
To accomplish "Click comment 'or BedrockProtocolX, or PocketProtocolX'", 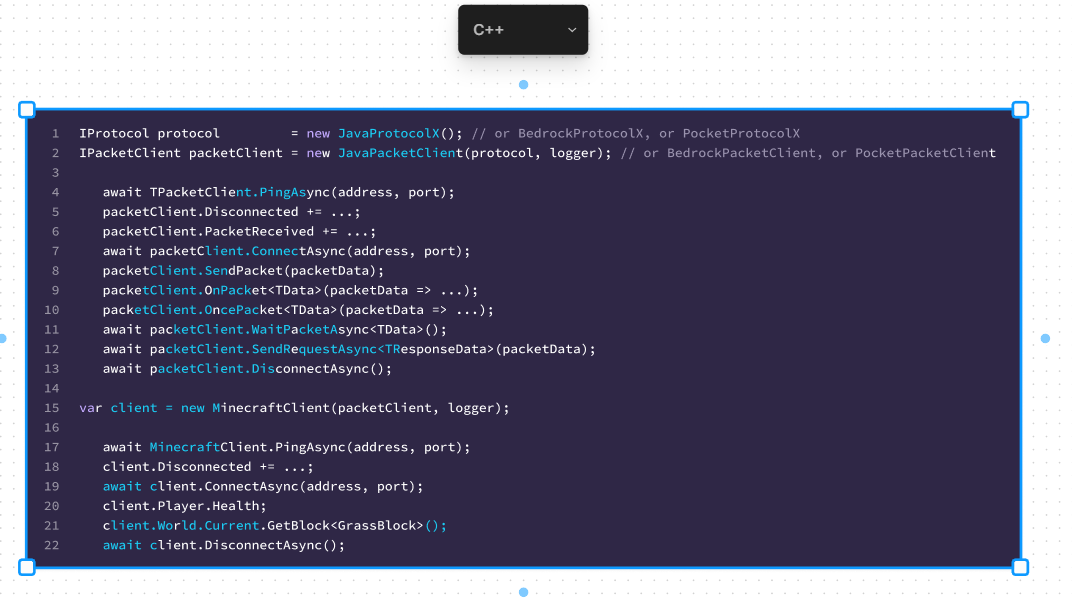I will [x=647, y=133].
